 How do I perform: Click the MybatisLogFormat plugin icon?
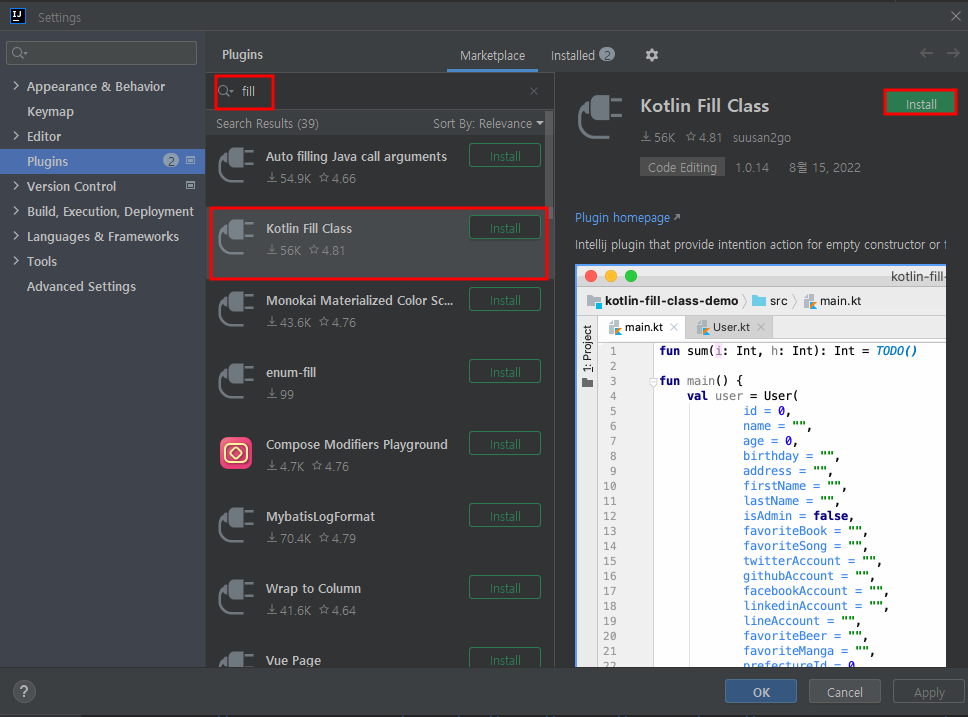pos(236,526)
